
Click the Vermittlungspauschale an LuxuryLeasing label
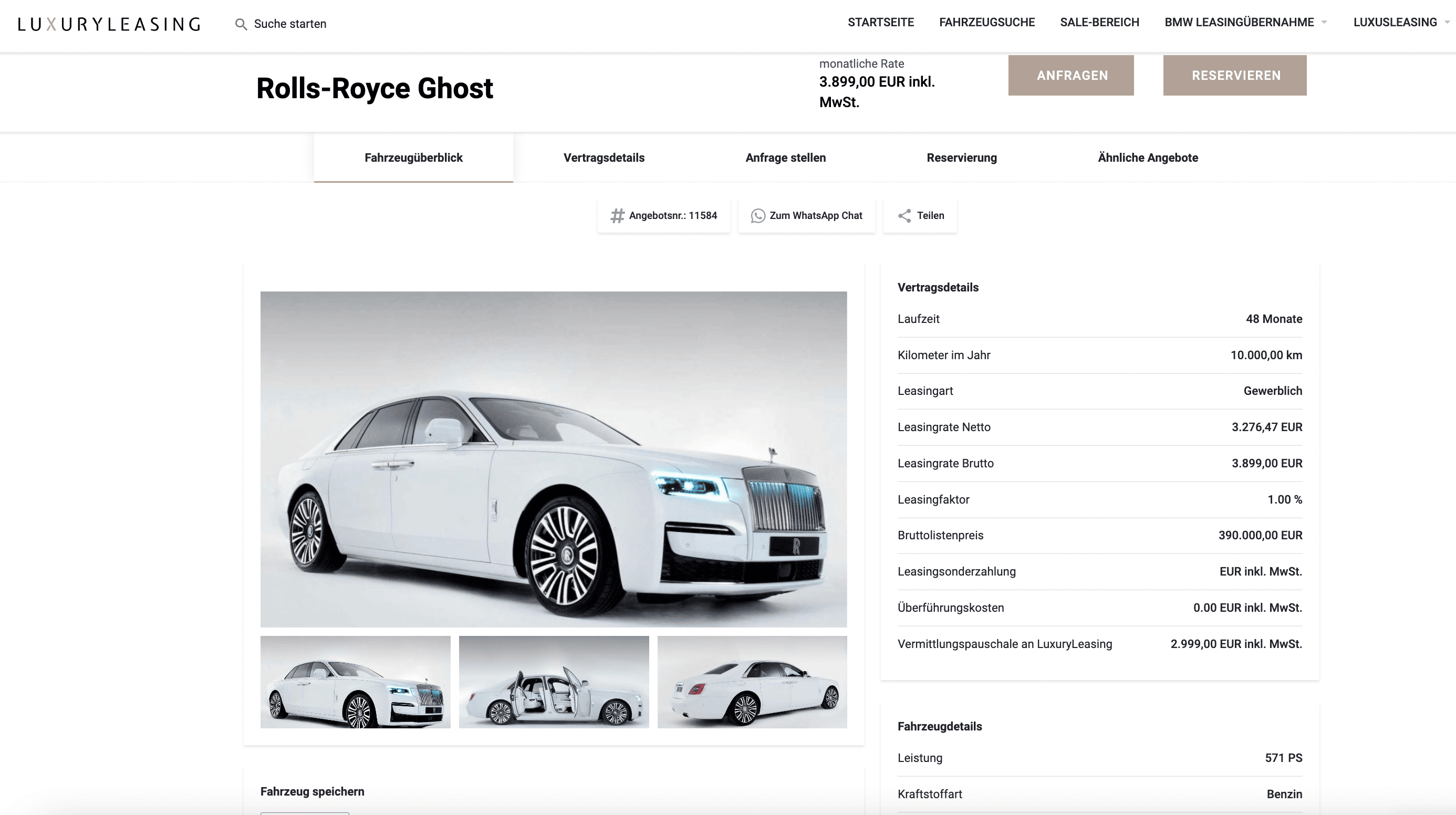click(x=1004, y=644)
